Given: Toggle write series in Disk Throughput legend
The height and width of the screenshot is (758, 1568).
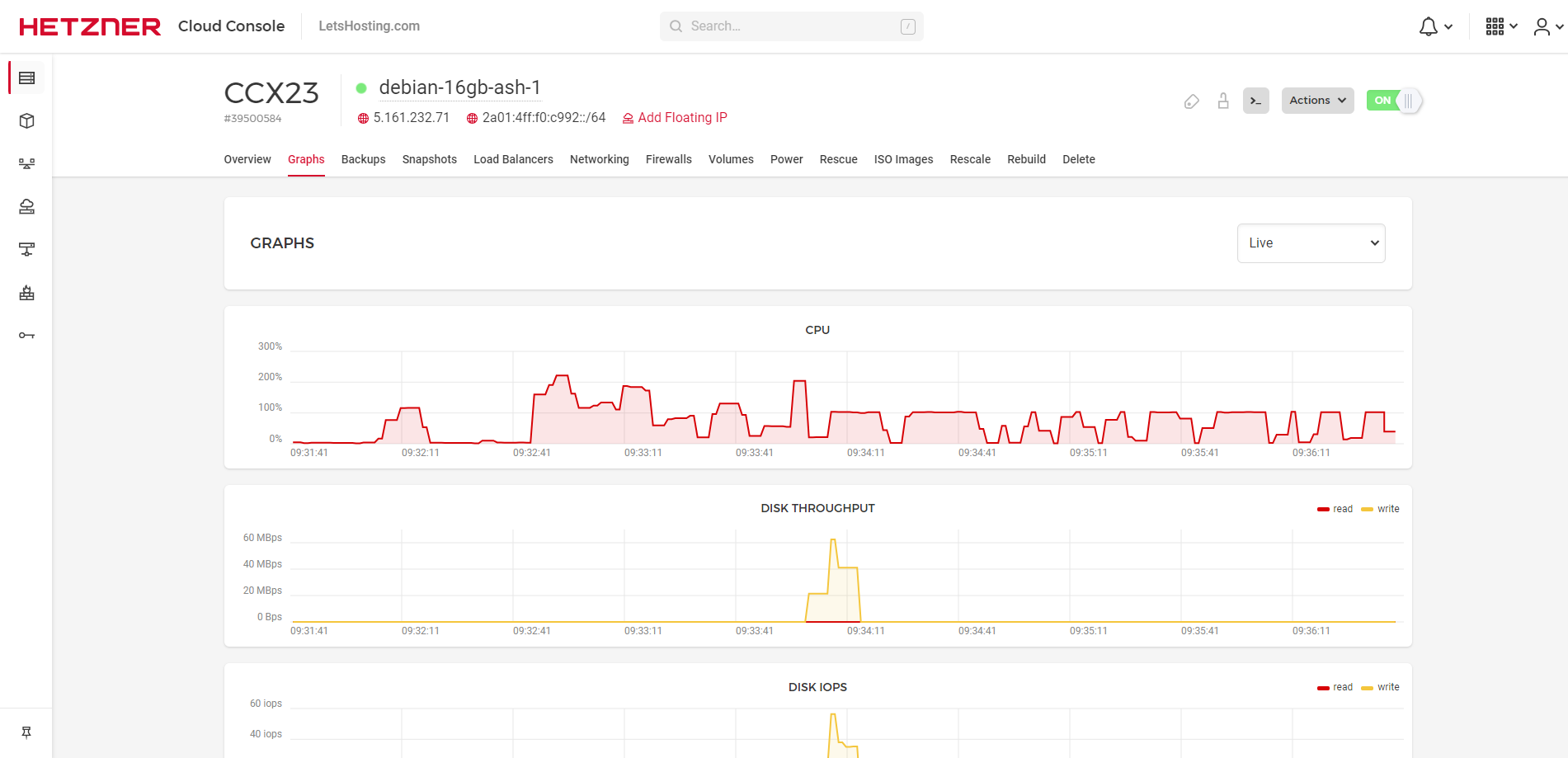Looking at the screenshot, I should [1380, 509].
